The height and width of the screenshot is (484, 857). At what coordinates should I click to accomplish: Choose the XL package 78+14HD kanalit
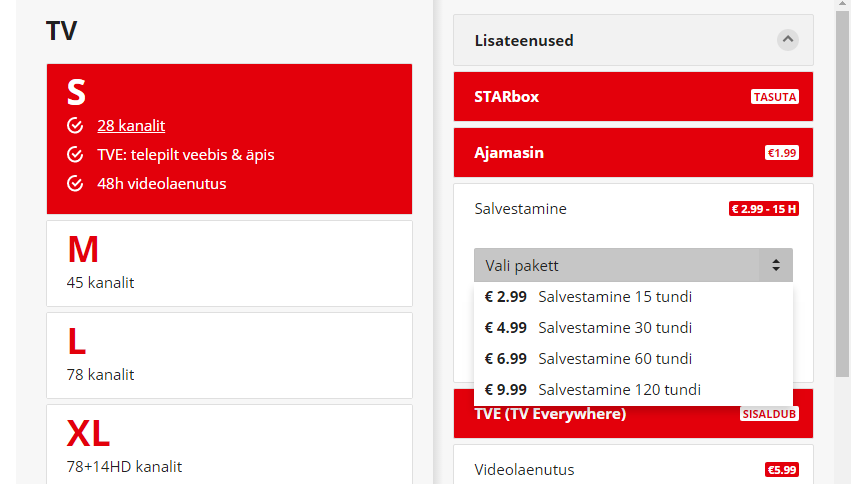coord(230,444)
